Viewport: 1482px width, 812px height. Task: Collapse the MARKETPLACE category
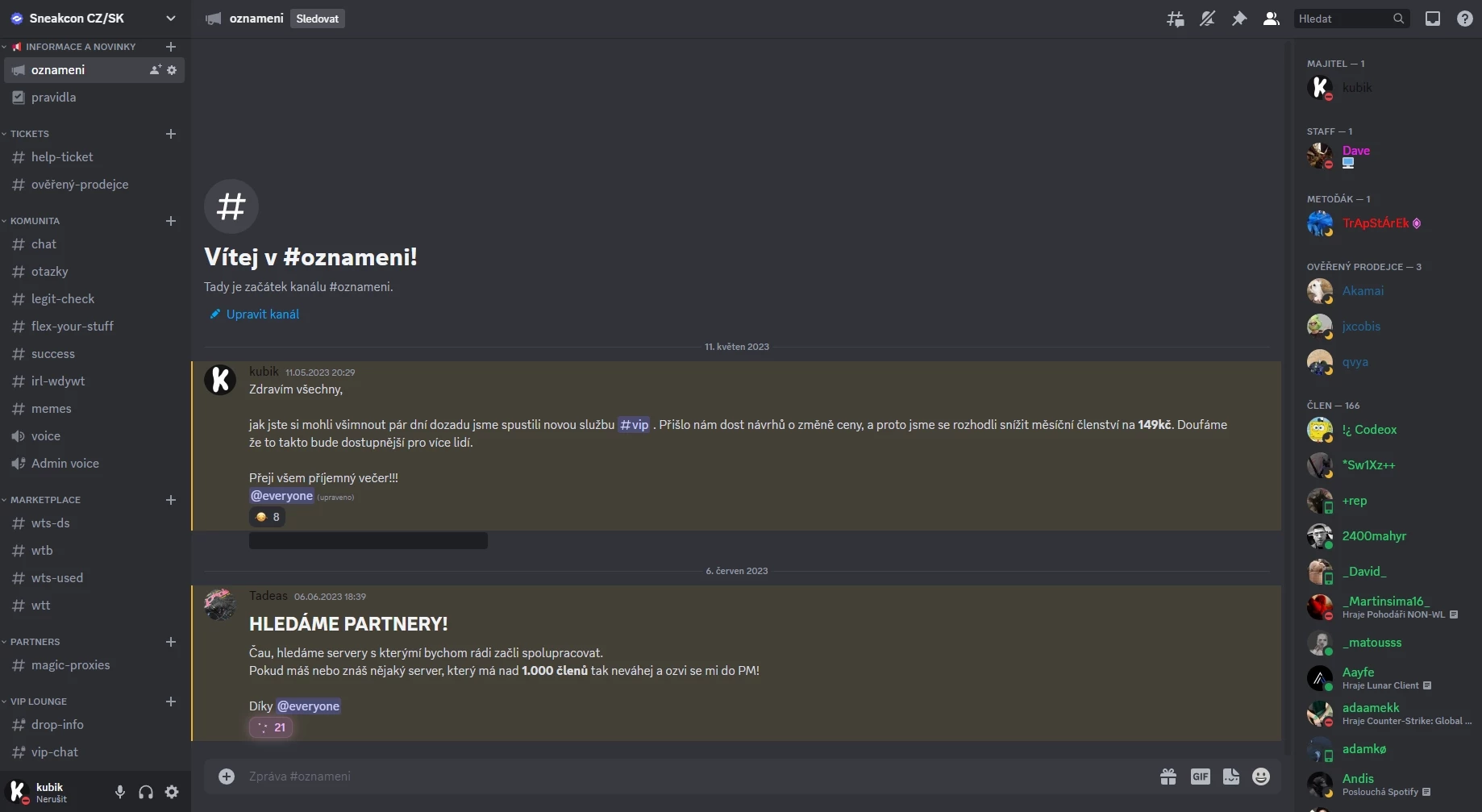point(45,500)
